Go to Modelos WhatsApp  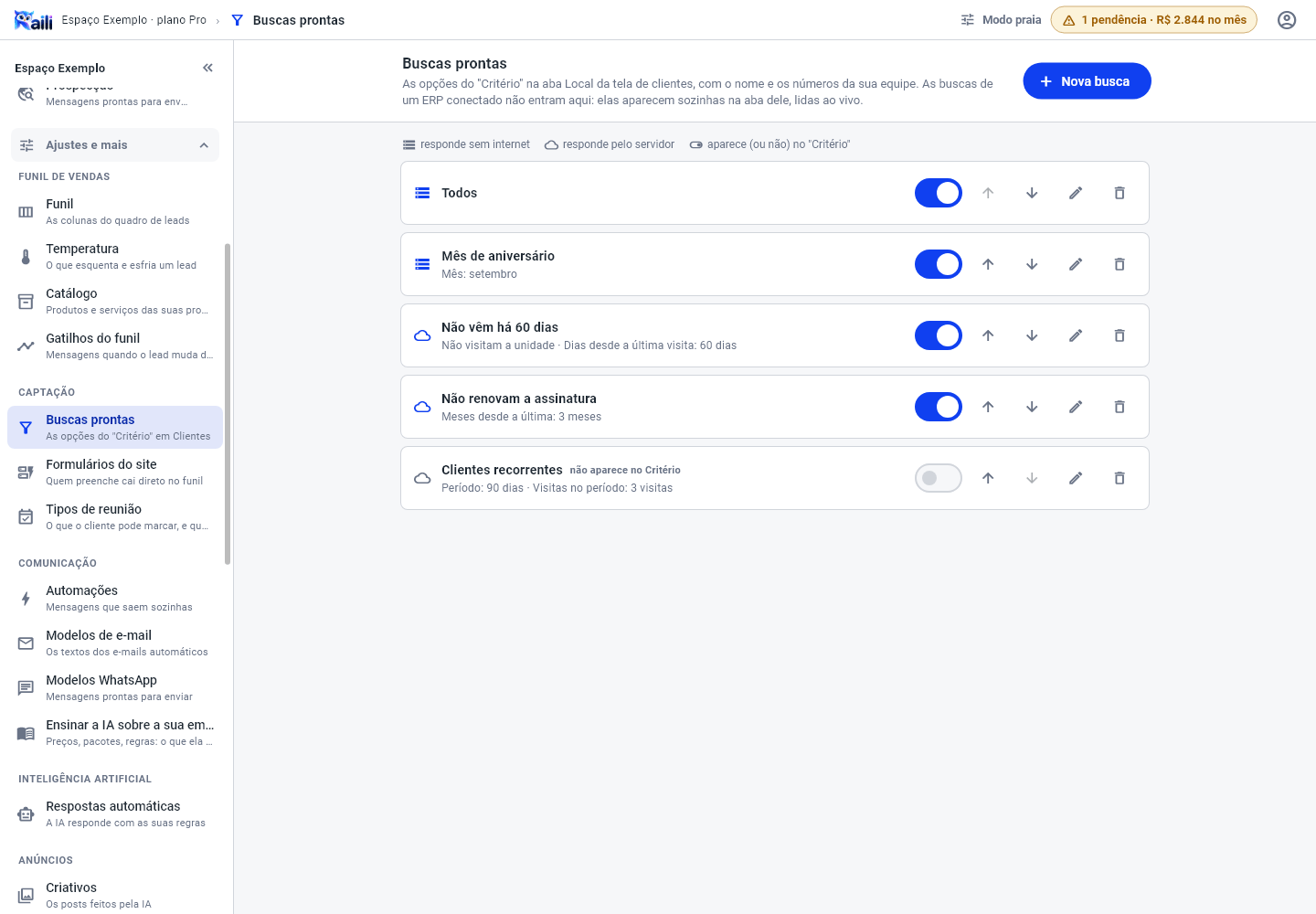(115, 687)
